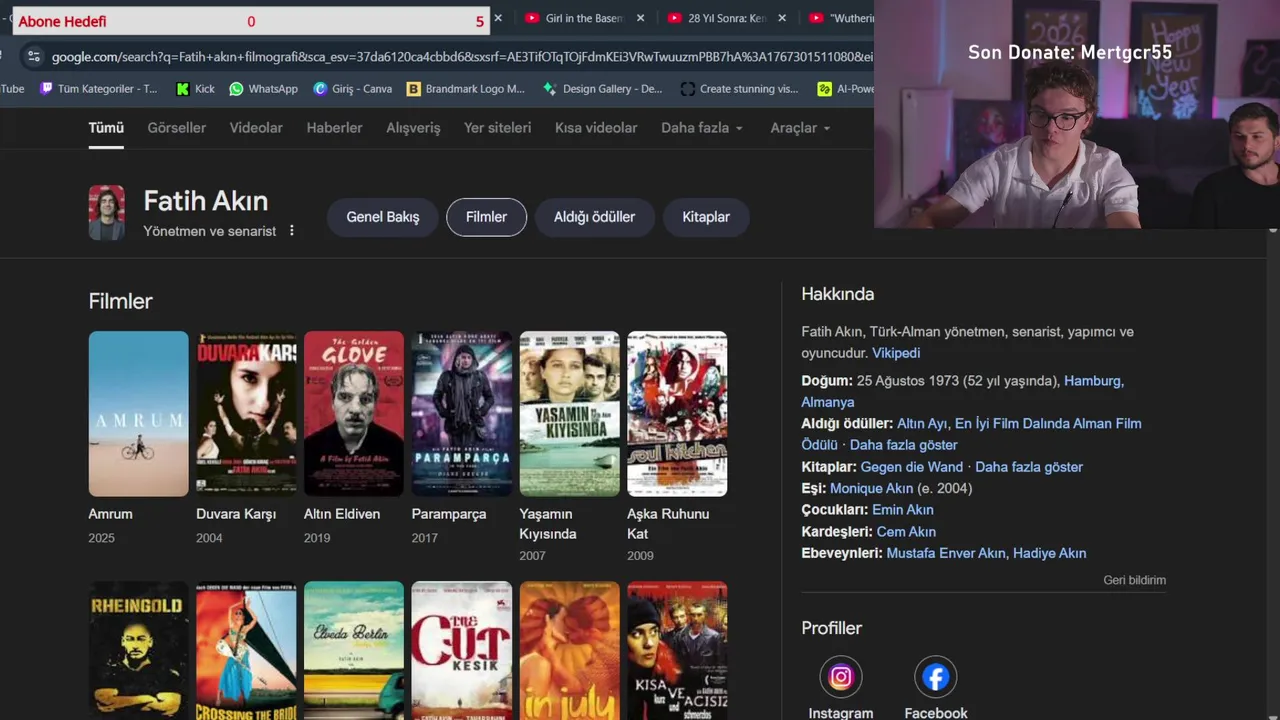Open the Gegen die Wand book link
The width and height of the screenshot is (1280, 720).
(912, 467)
